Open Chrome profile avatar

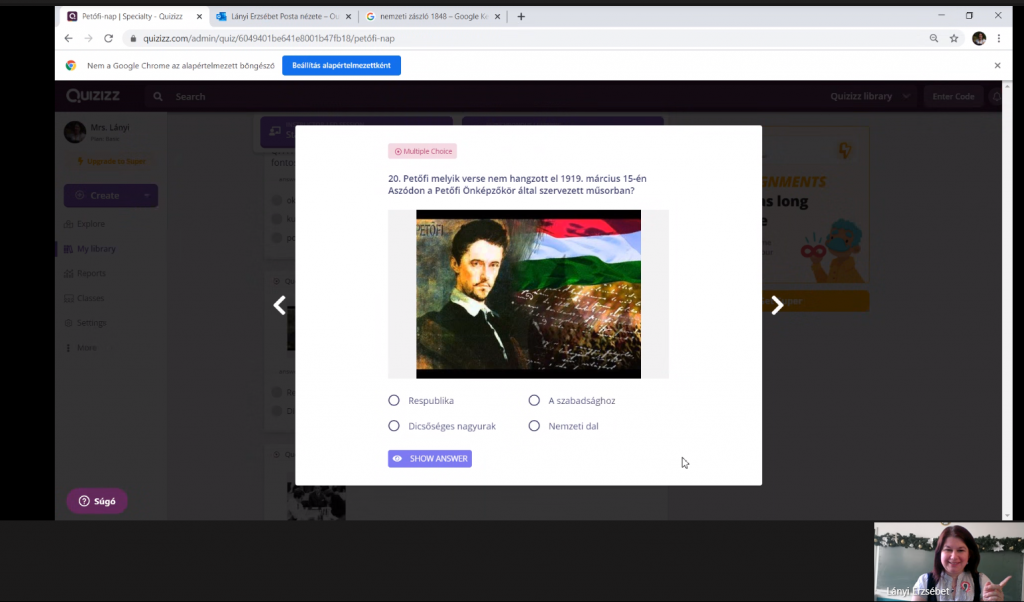pyautogui.click(x=978, y=39)
